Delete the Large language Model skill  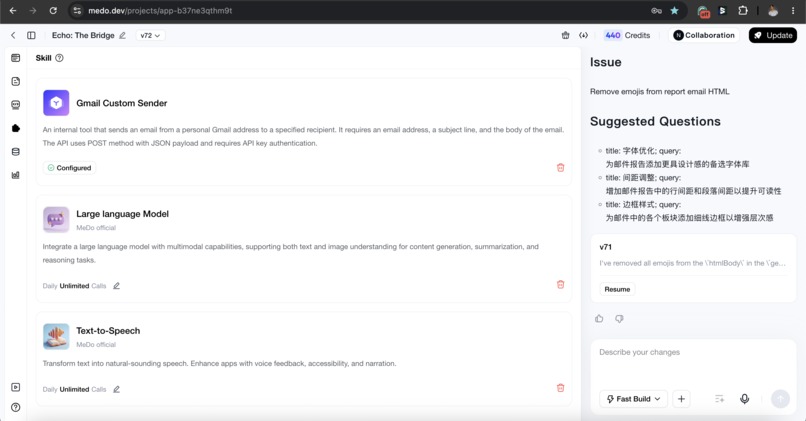560,284
